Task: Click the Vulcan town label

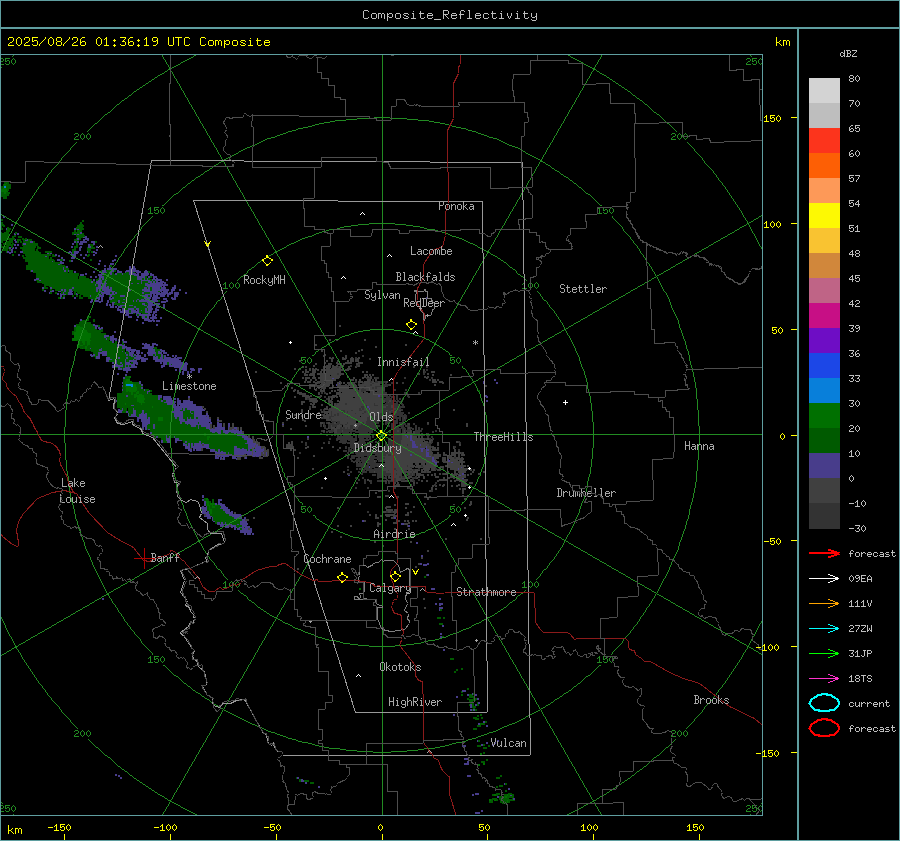Action: tap(508, 743)
